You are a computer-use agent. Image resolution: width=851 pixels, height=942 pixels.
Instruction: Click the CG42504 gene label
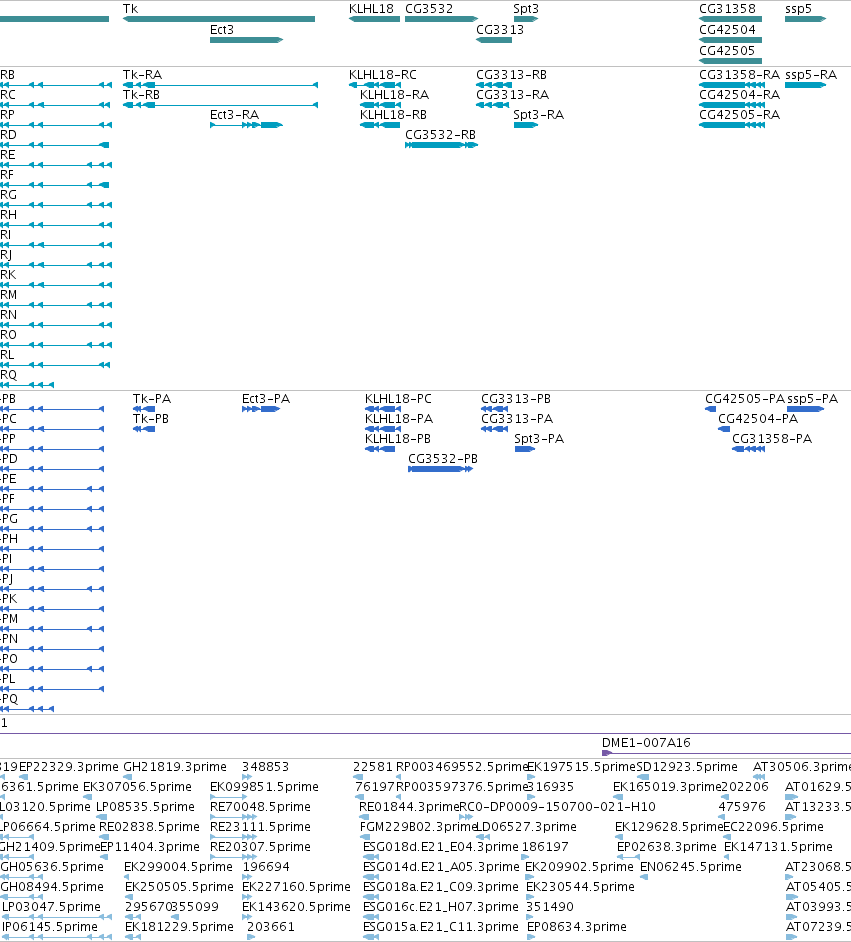point(727,30)
